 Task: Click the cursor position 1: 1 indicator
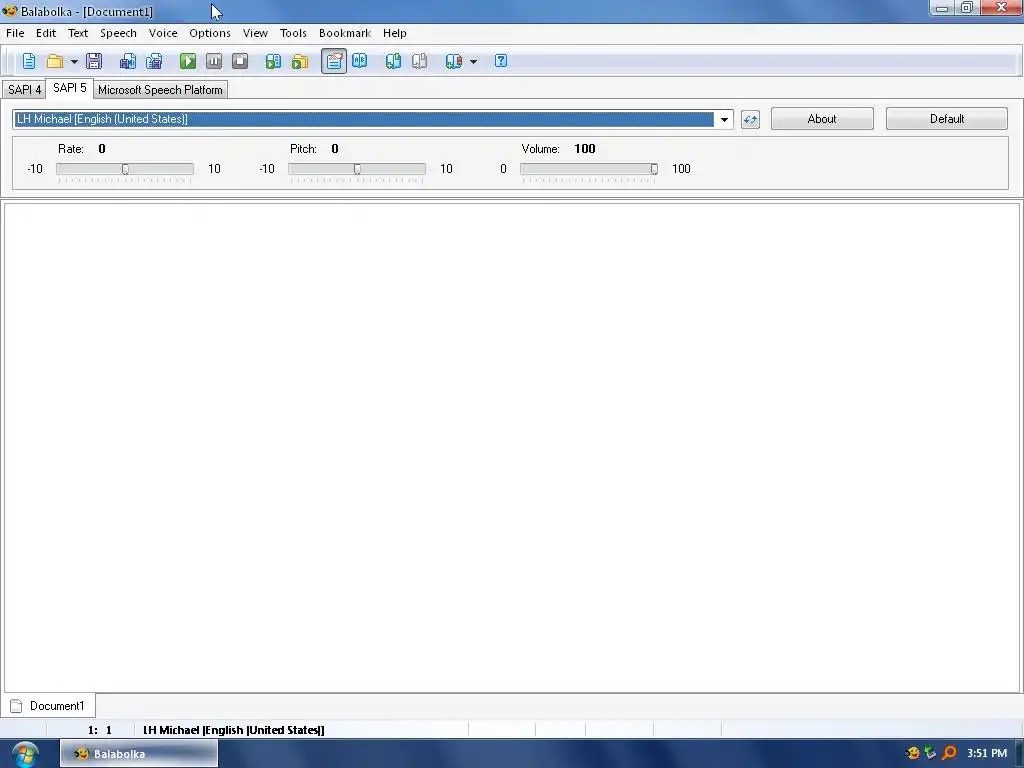click(x=100, y=730)
